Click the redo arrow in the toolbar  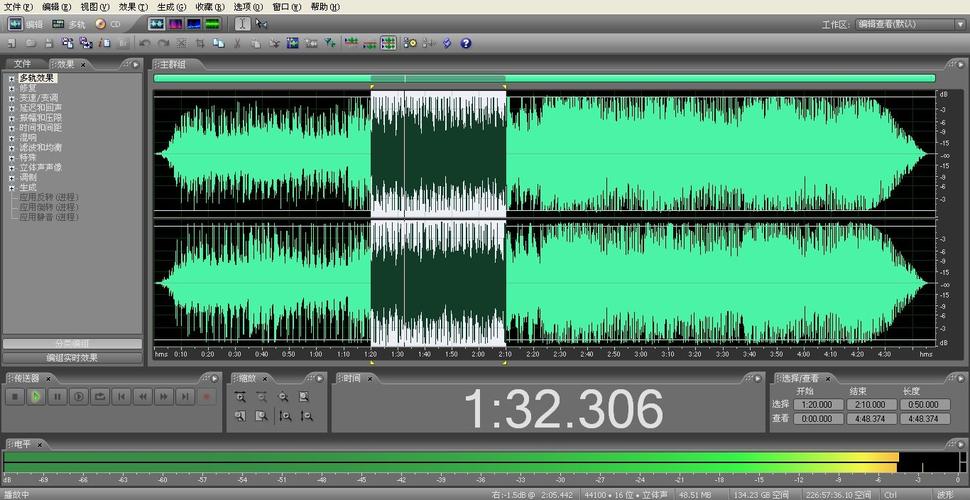163,43
